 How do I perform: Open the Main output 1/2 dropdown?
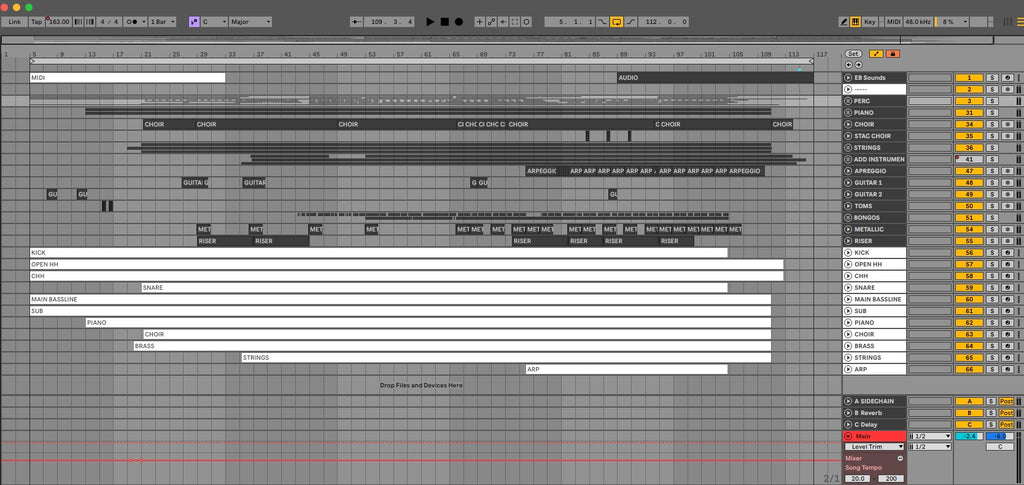coord(930,436)
